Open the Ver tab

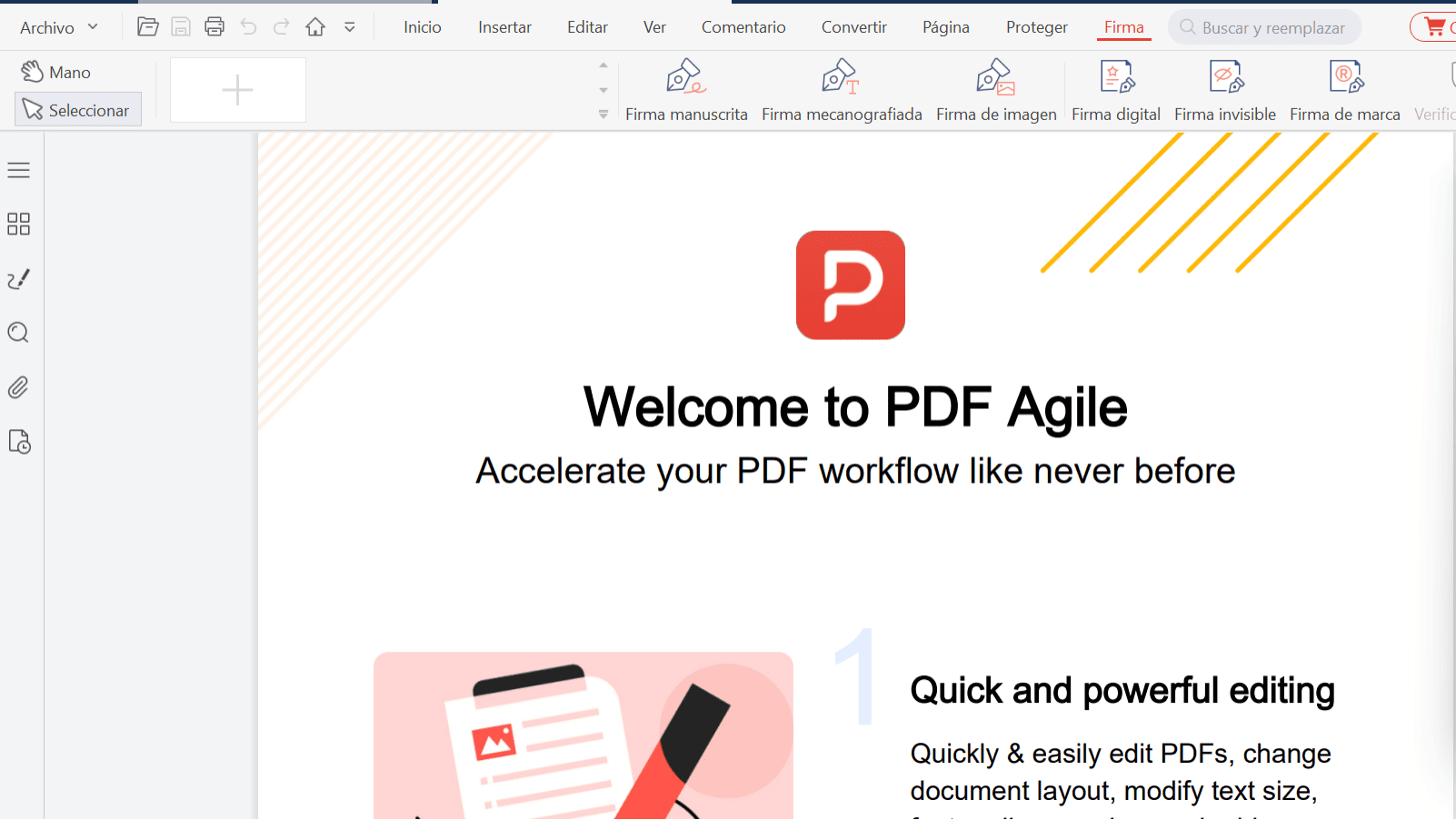coord(654,27)
